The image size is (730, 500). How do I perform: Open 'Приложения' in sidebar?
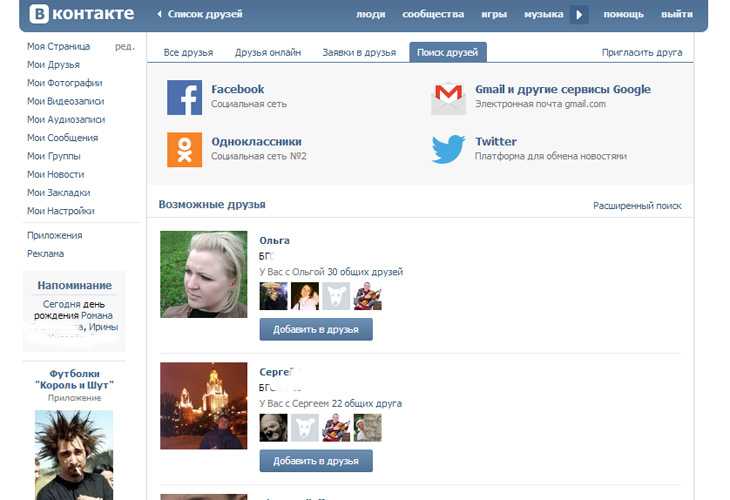tap(54, 236)
